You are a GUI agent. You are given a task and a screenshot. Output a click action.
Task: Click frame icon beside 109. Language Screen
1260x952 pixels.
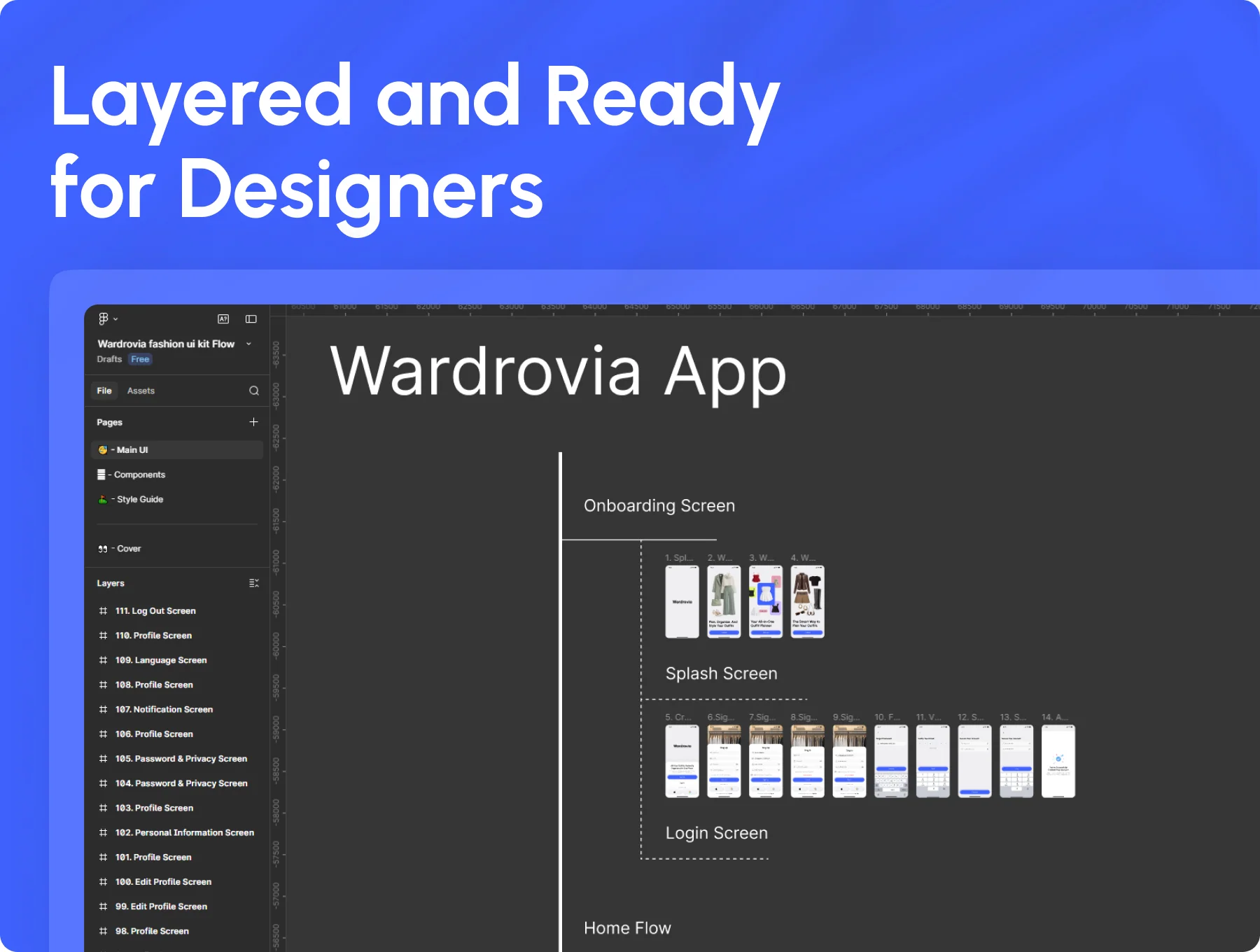click(x=103, y=660)
